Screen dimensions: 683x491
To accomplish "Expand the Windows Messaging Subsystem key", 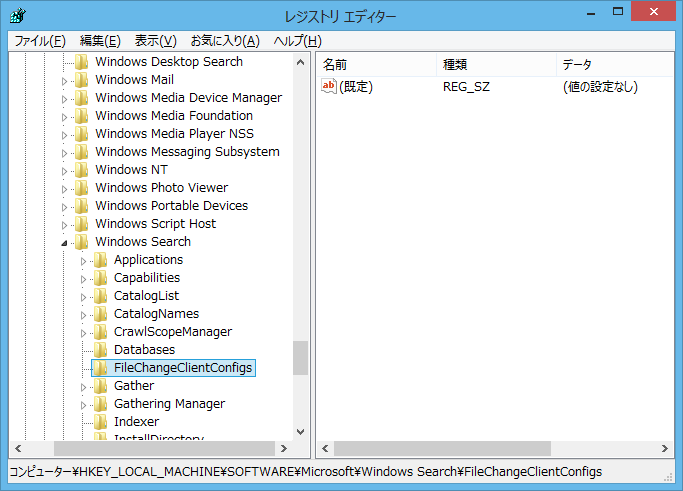I will pos(64,153).
